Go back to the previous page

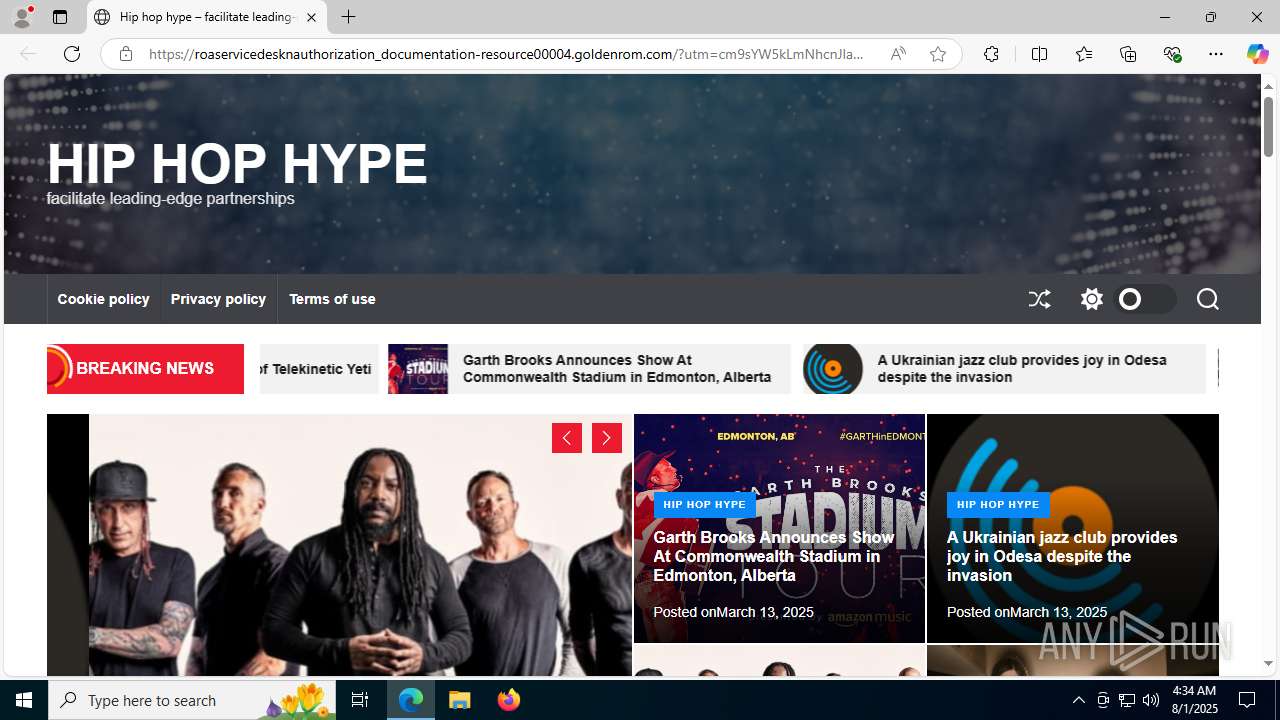click(x=28, y=54)
